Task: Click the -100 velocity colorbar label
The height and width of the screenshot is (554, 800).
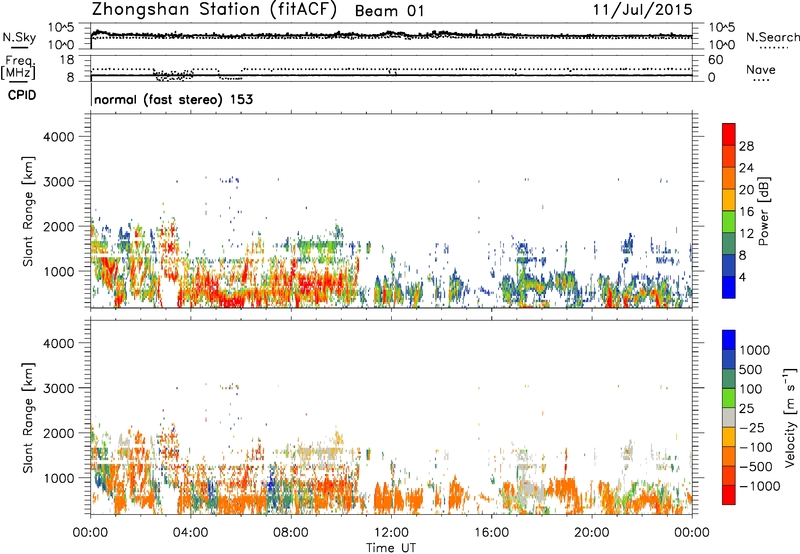Action: pos(755,447)
